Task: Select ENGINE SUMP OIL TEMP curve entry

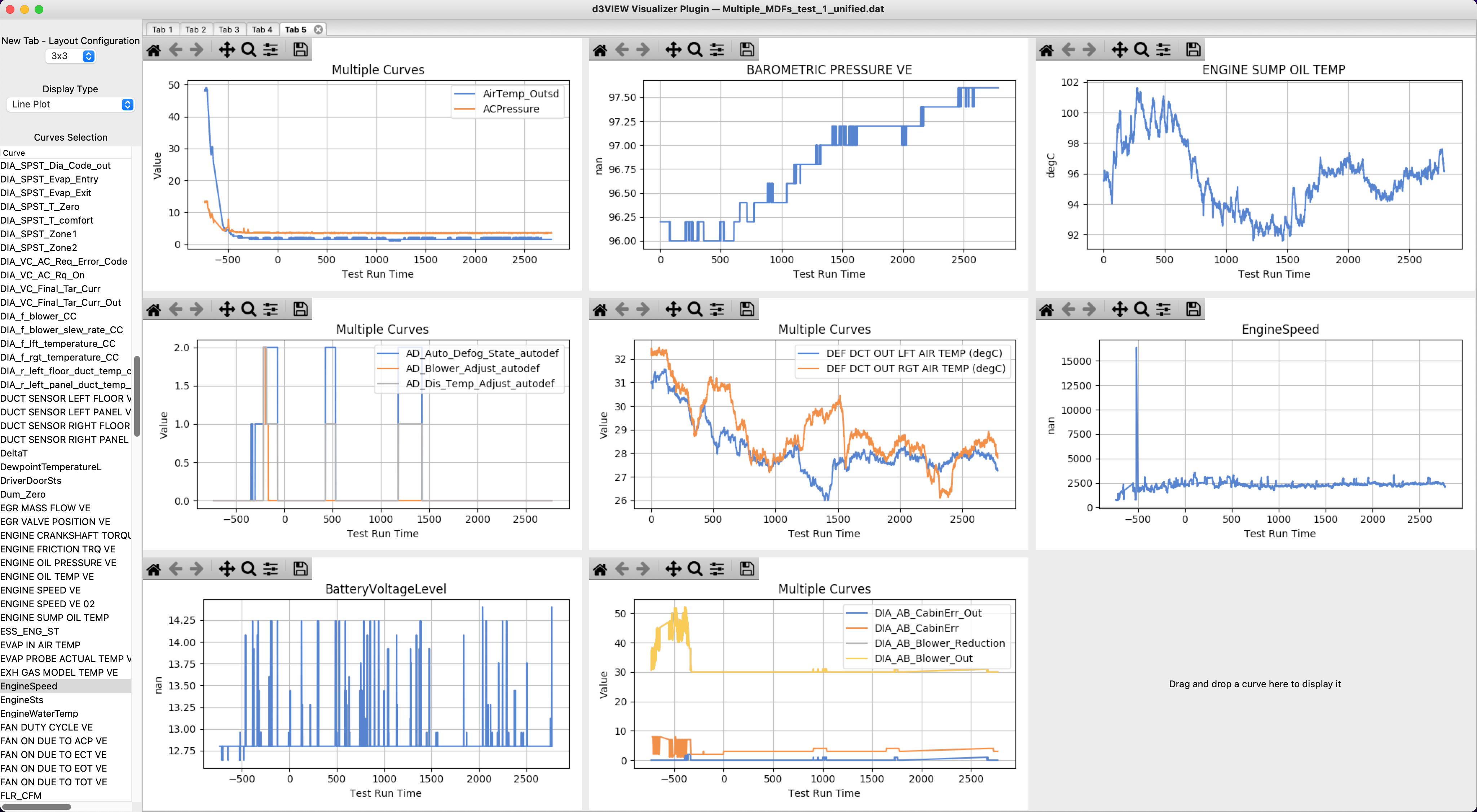Action: click(65, 618)
